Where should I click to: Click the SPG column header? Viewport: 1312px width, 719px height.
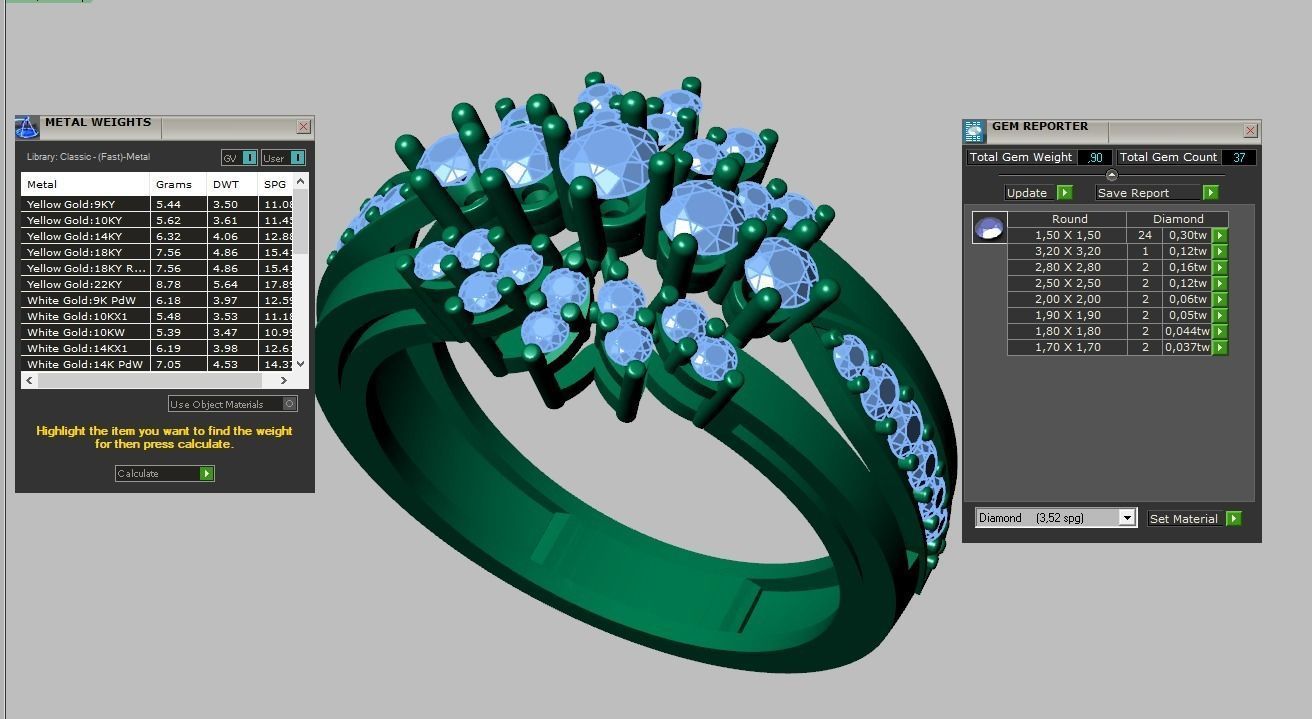pos(276,184)
